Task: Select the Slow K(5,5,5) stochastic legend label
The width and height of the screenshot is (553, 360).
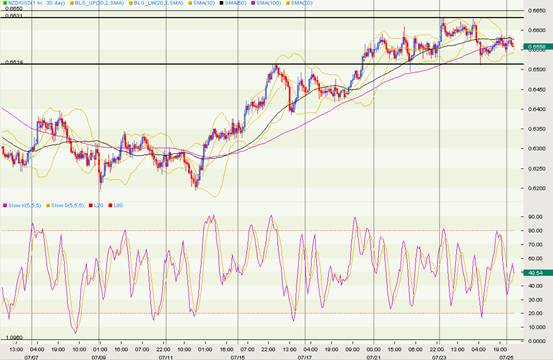Action: tap(25, 205)
